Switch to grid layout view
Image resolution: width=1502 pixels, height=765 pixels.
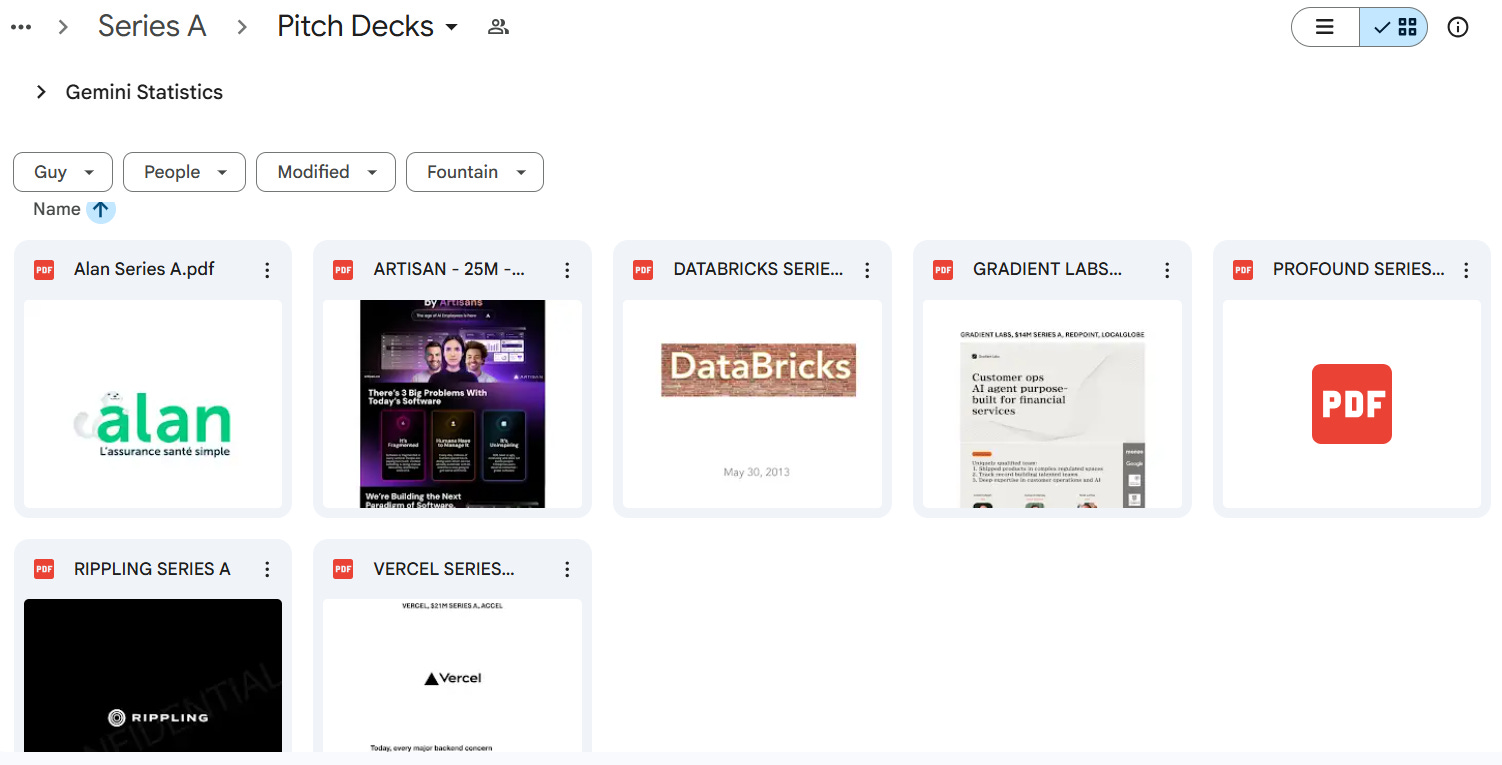click(x=1394, y=27)
